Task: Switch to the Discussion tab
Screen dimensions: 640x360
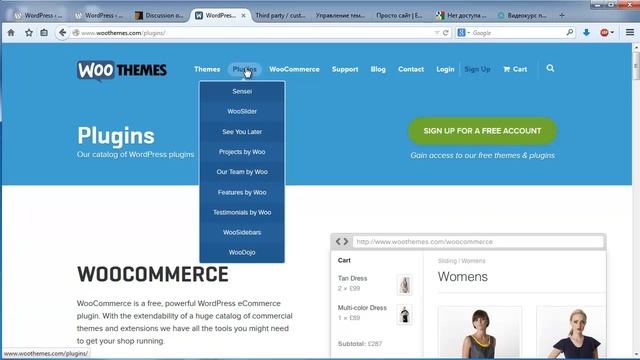Action: pyautogui.click(x=159, y=16)
